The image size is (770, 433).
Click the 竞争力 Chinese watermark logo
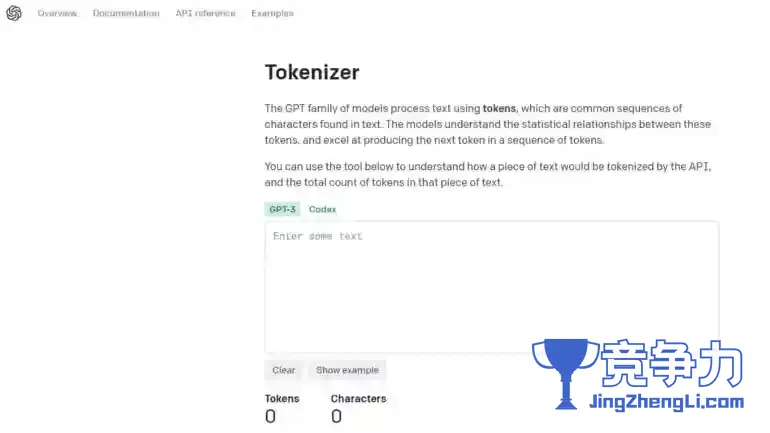tap(671, 364)
